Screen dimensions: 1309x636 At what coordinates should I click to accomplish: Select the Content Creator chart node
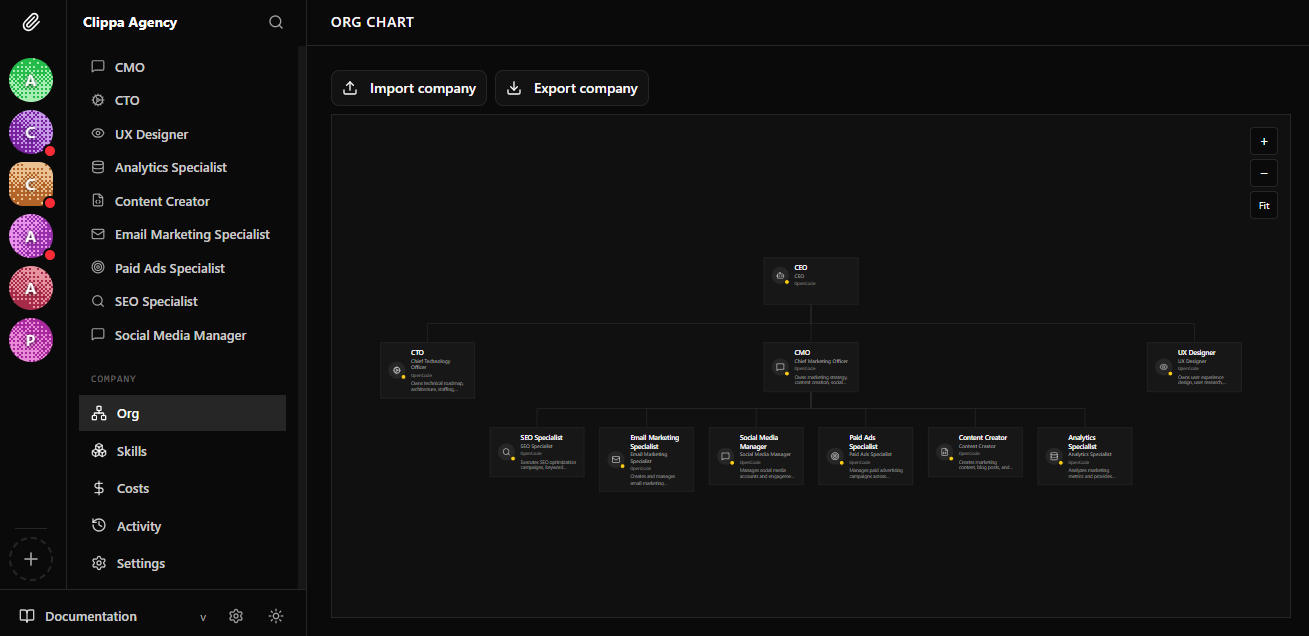975,452
